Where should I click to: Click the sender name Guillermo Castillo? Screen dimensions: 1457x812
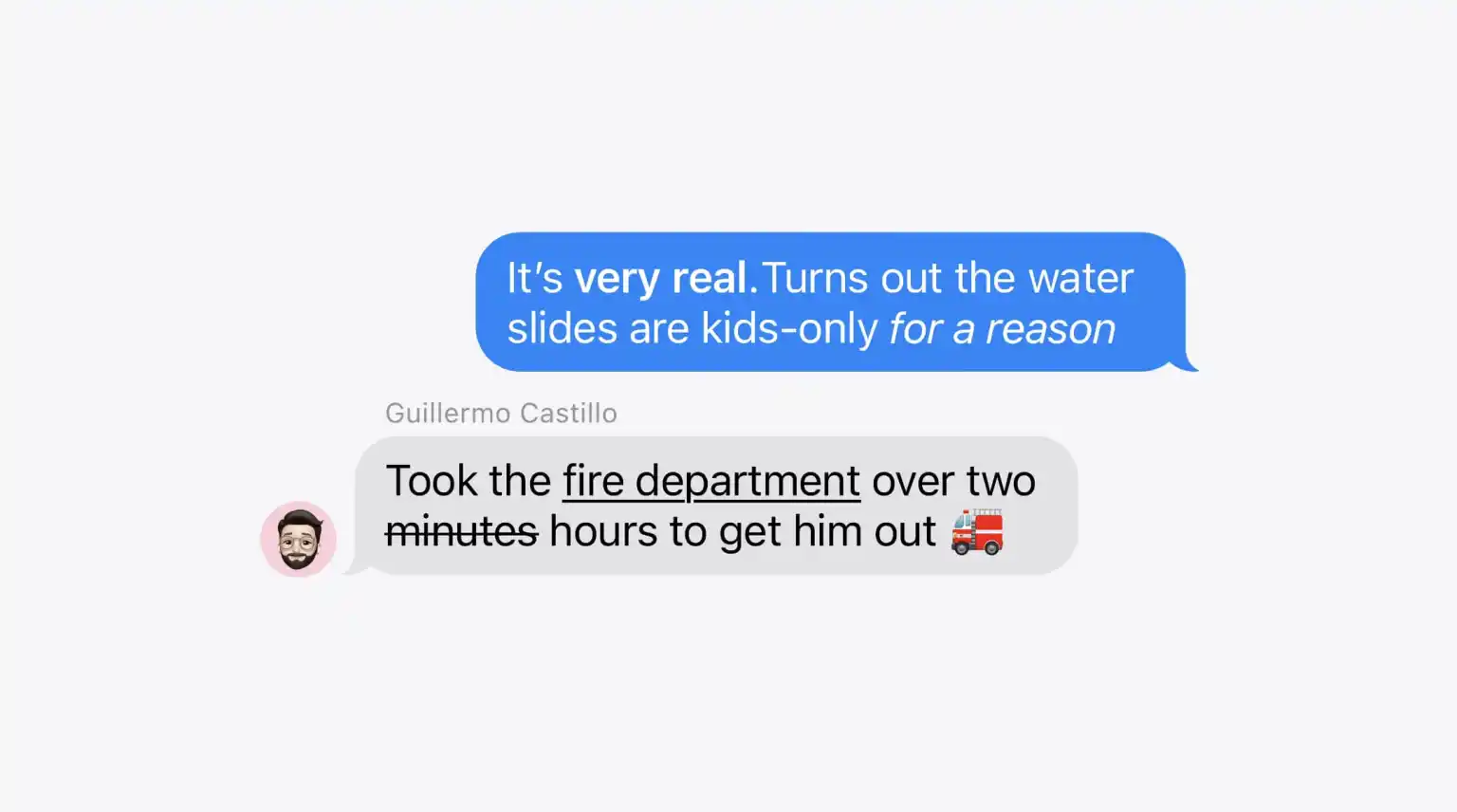tap(501, 414)
